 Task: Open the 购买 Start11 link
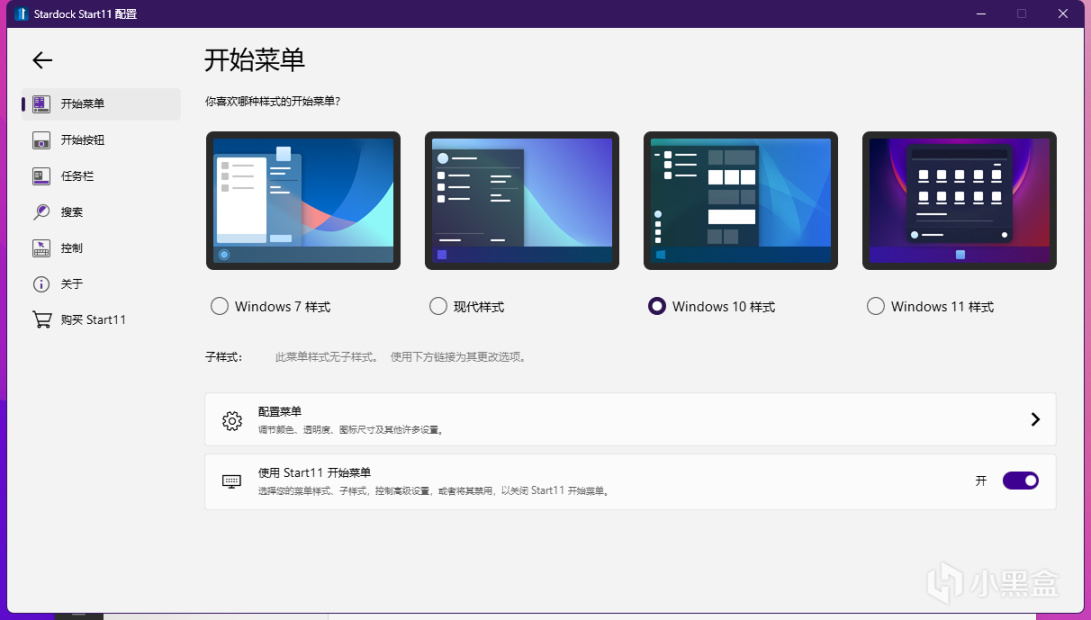[93, 320]
